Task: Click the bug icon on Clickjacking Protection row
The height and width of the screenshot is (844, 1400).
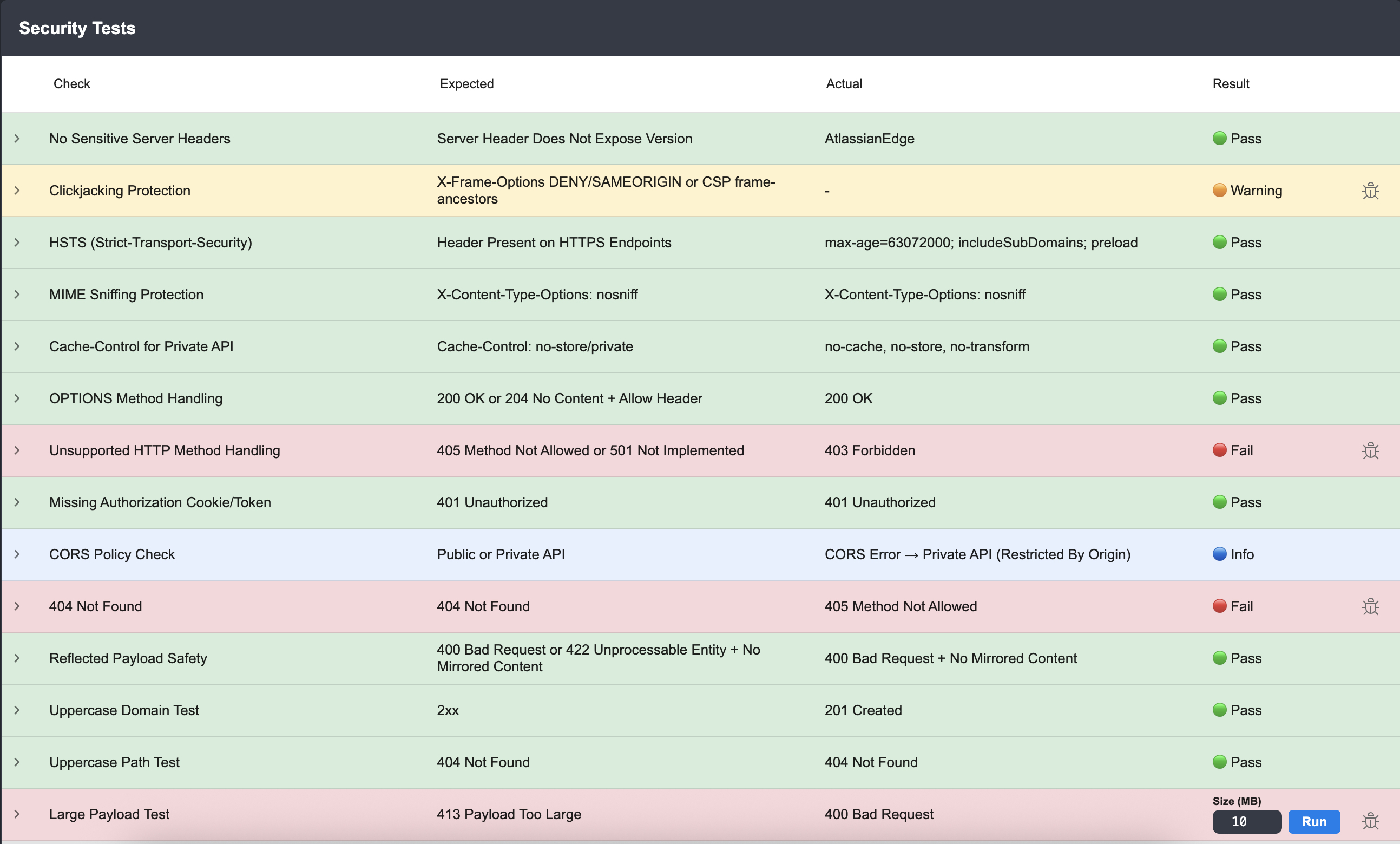Action: pos(1371,191)
